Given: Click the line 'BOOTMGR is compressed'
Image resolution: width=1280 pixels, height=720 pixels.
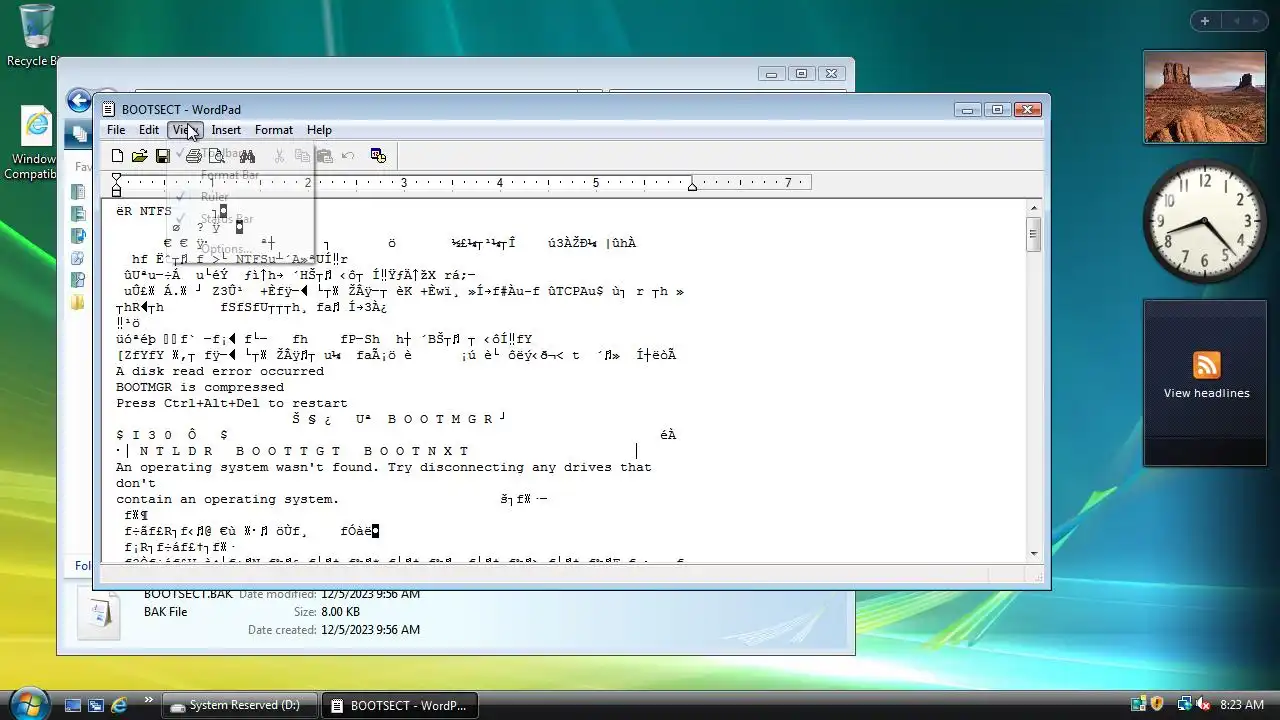Looking at the screenshot, I should click(200, 387).
